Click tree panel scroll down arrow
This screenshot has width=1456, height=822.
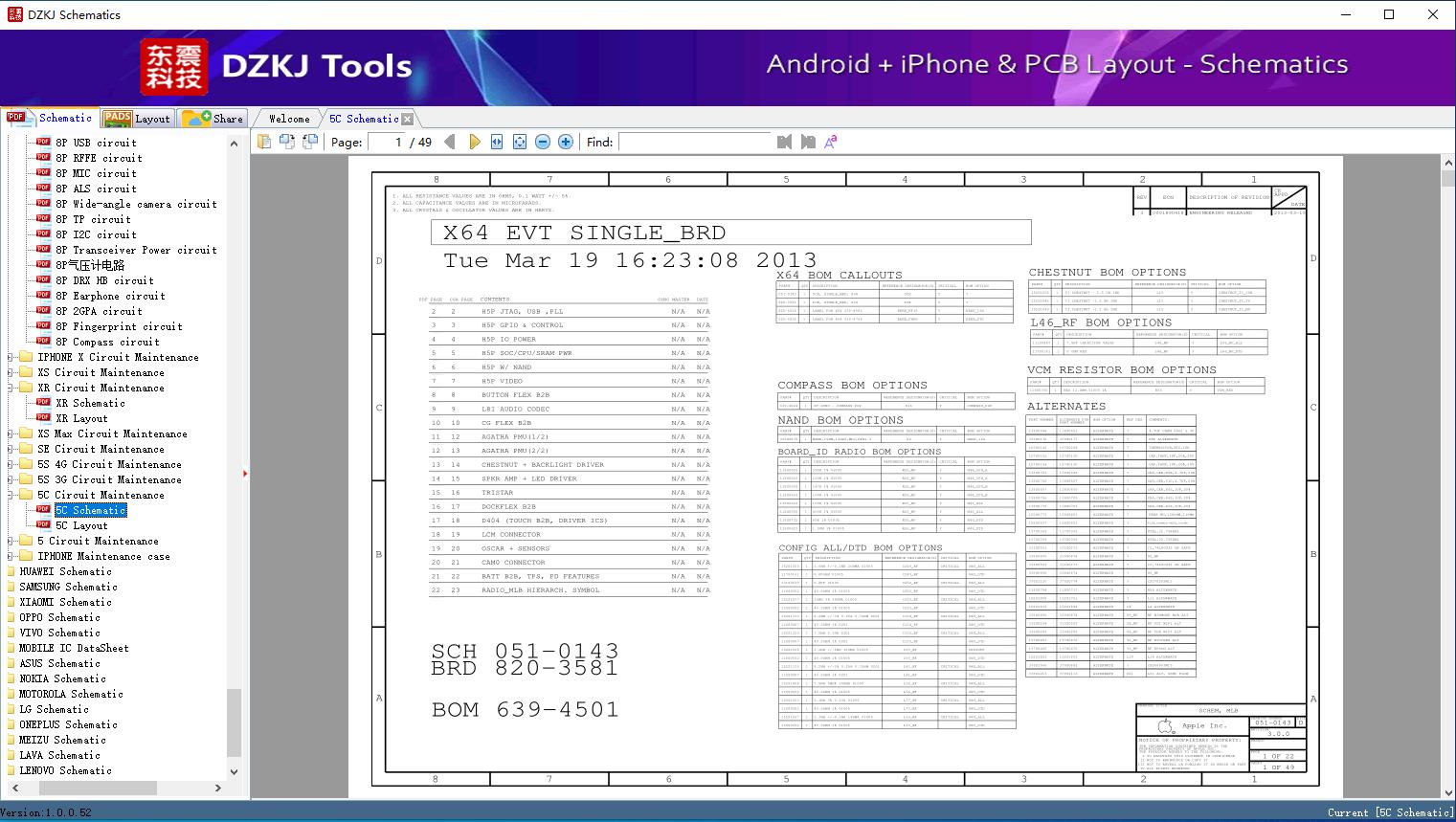[235, 771]
